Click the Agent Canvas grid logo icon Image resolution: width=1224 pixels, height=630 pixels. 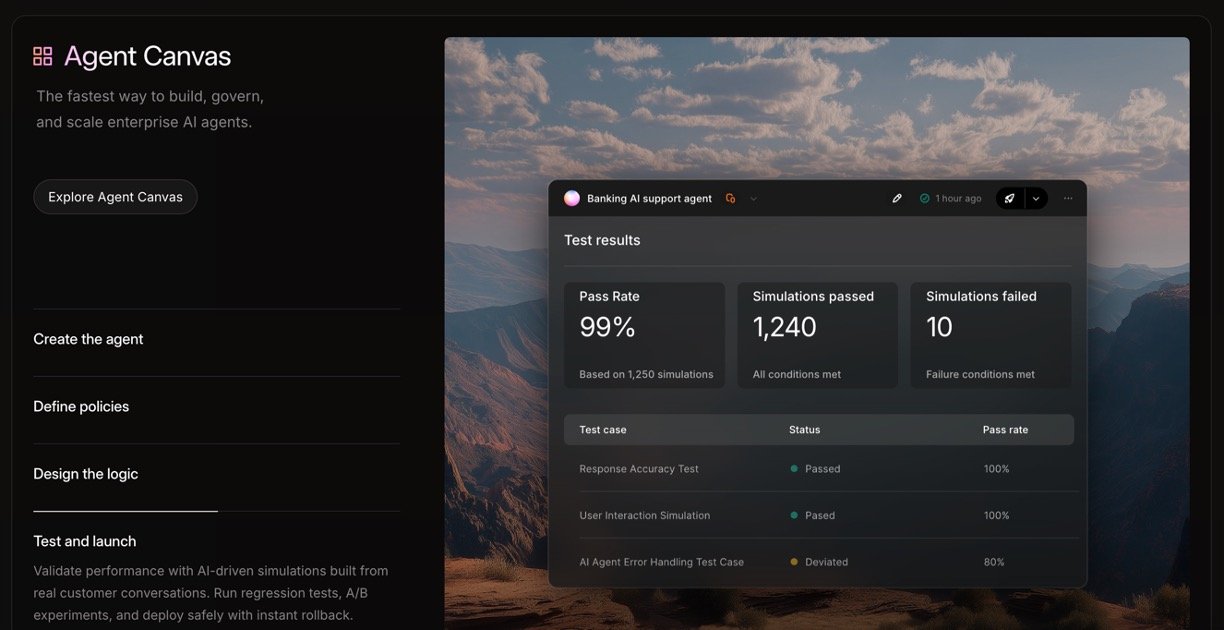(43, 56)
